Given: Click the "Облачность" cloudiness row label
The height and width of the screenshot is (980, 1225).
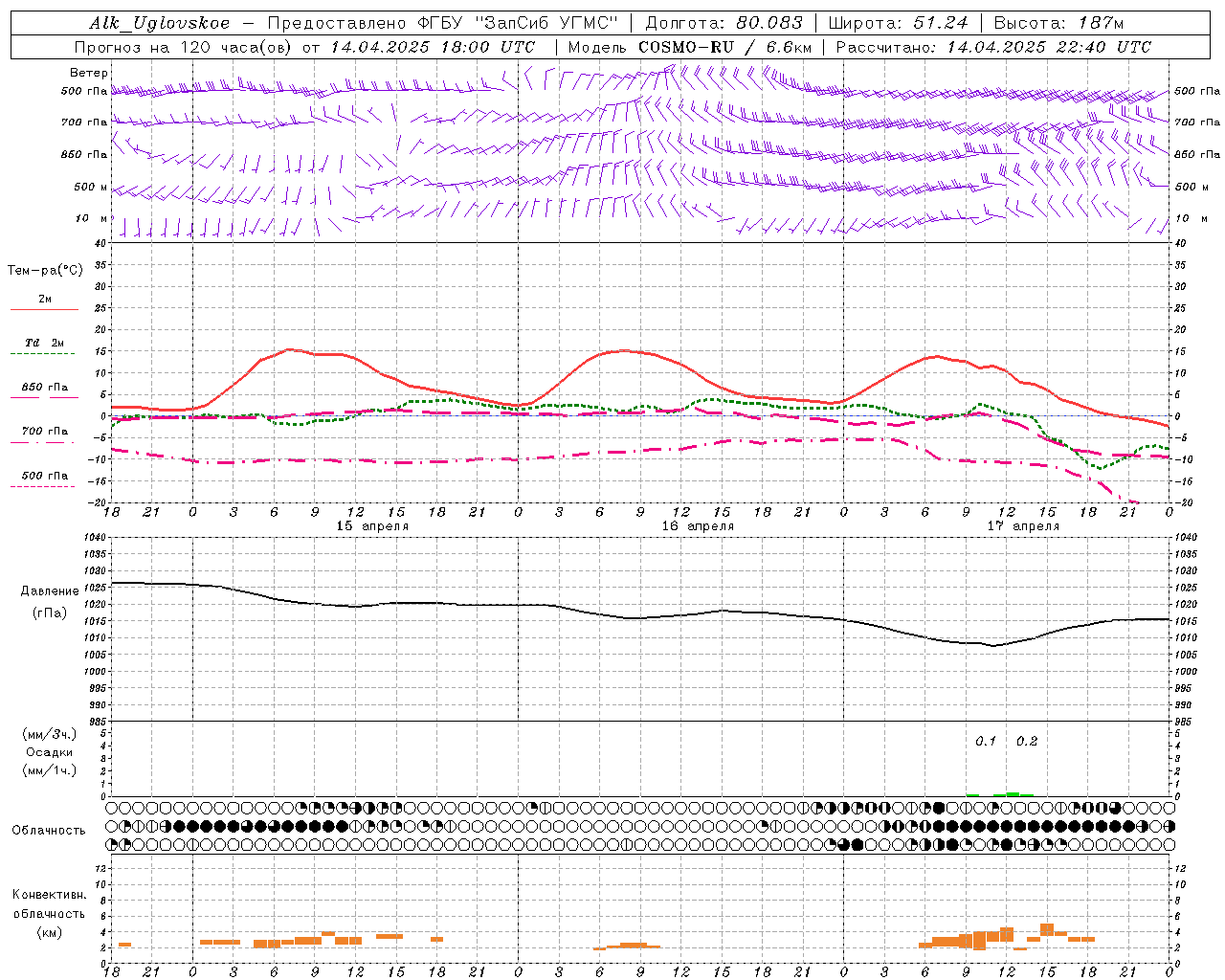Looking at the screenshot, I should tap(49, 830).
